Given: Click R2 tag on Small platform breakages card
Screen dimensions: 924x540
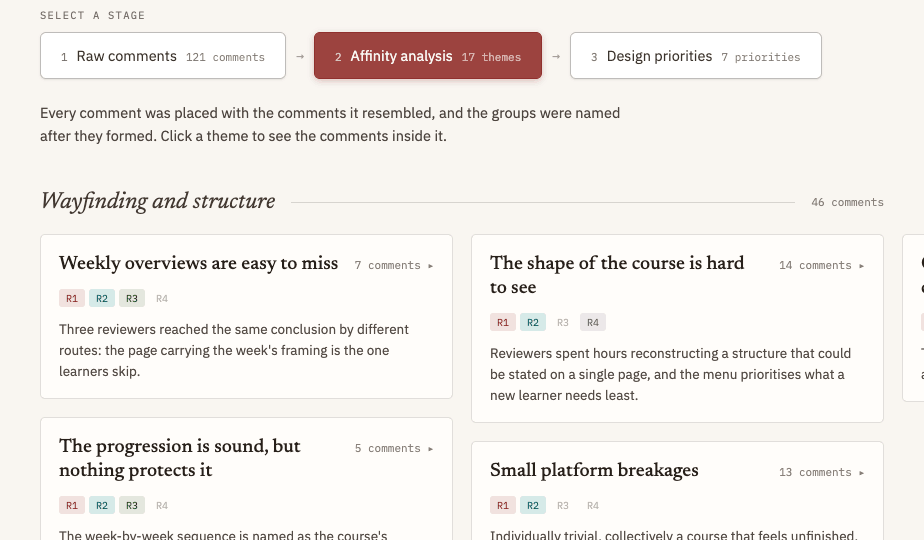Looking at the screenshot, I should click(533, 505).
